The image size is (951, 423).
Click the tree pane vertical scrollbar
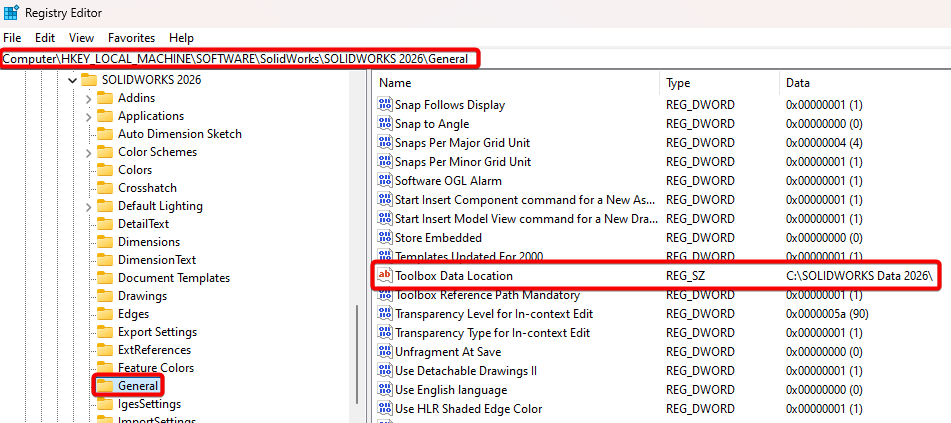point(357,355)
